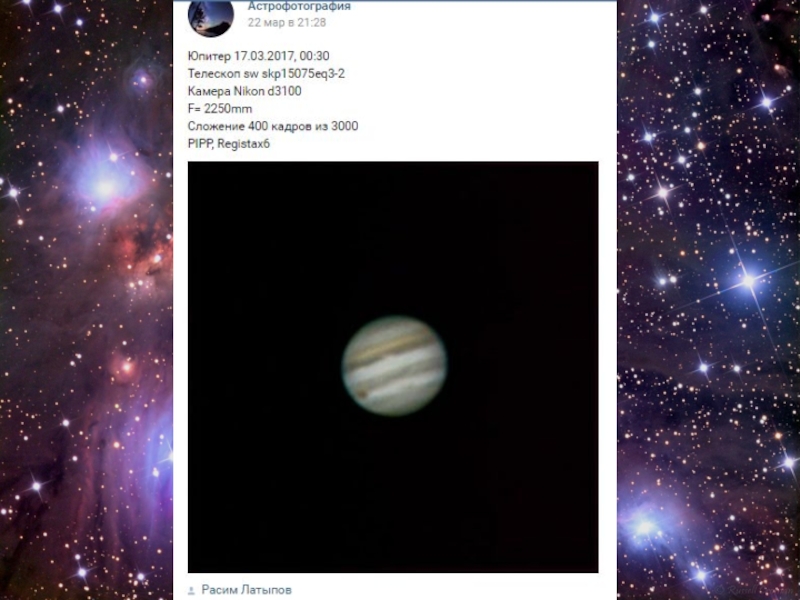800x600 pixels.
Task: Open the Jupiter photo attachment
Action: pos(393,367)
